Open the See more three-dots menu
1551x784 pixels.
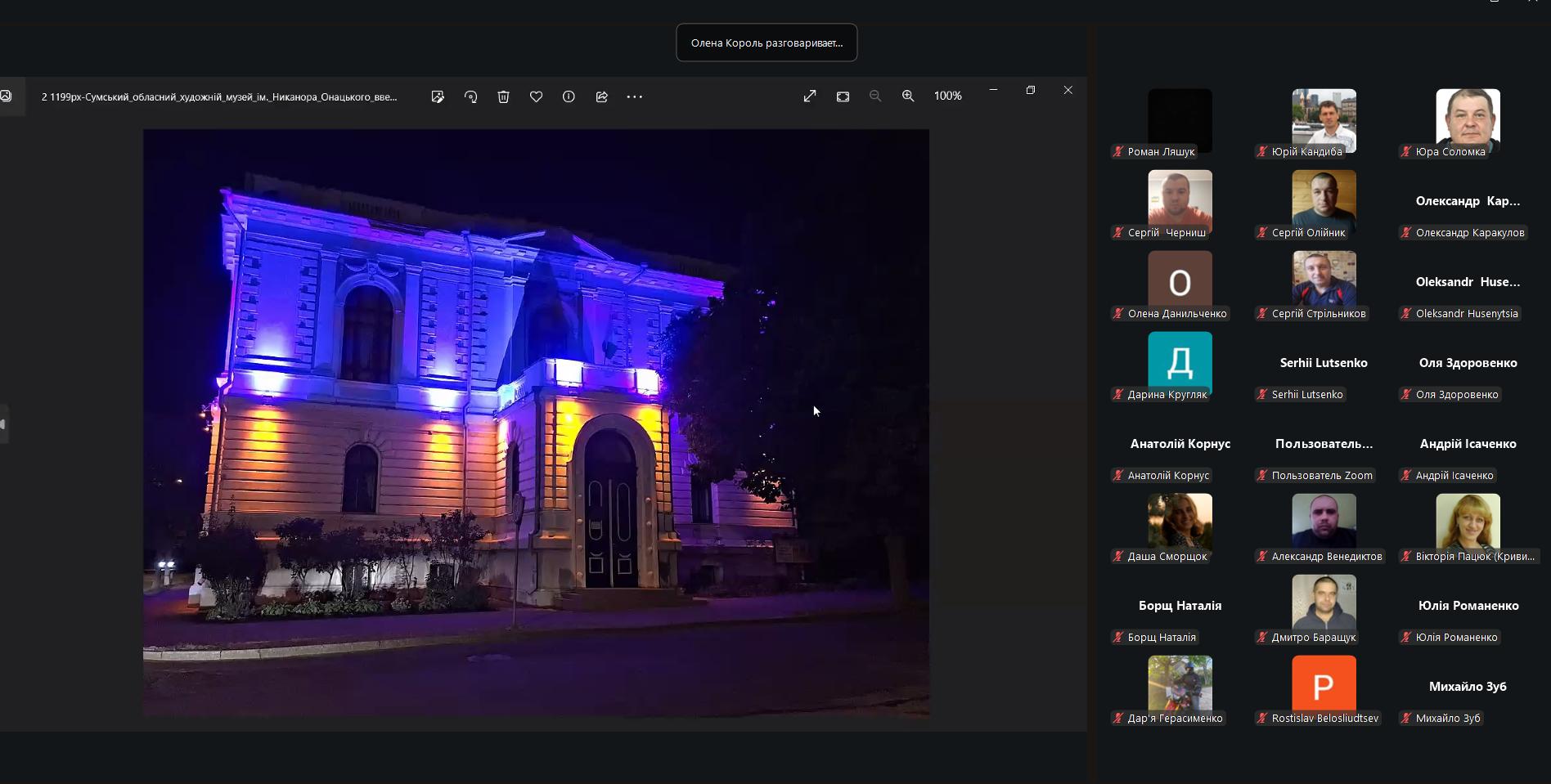[634, 96]
